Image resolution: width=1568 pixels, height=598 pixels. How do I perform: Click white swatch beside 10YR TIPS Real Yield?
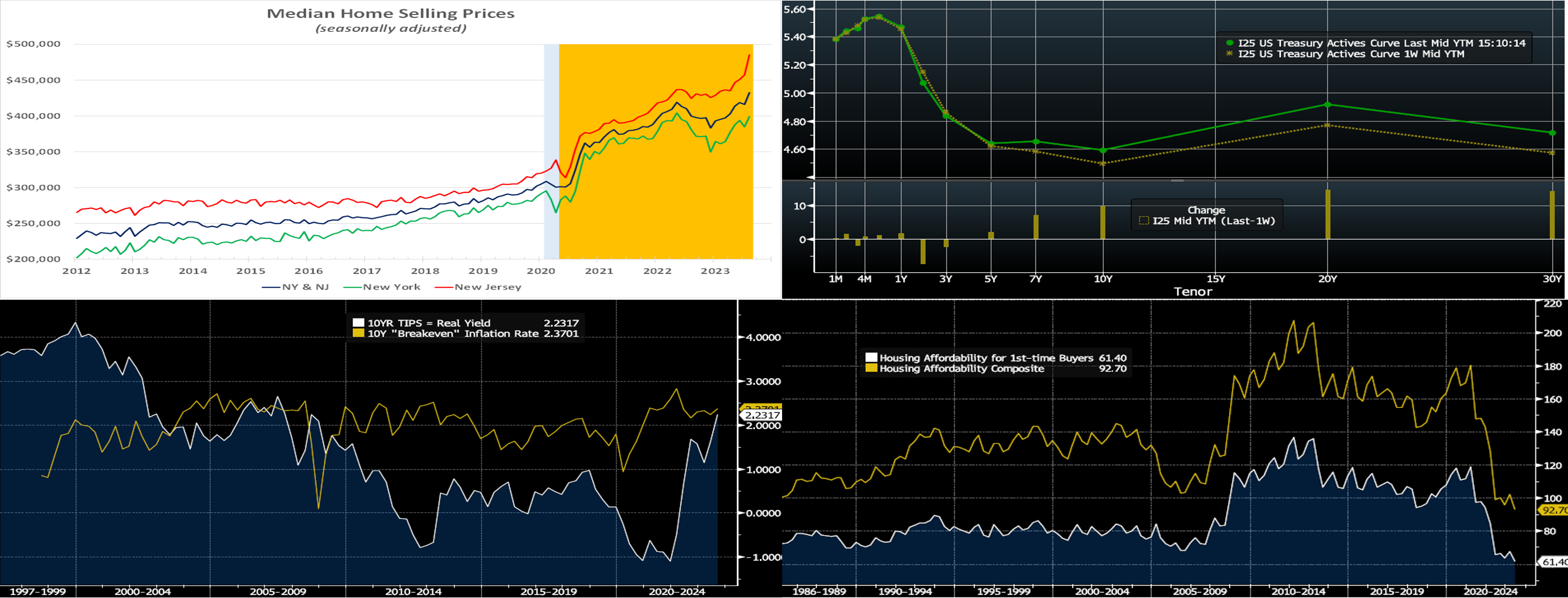[358, 323]
